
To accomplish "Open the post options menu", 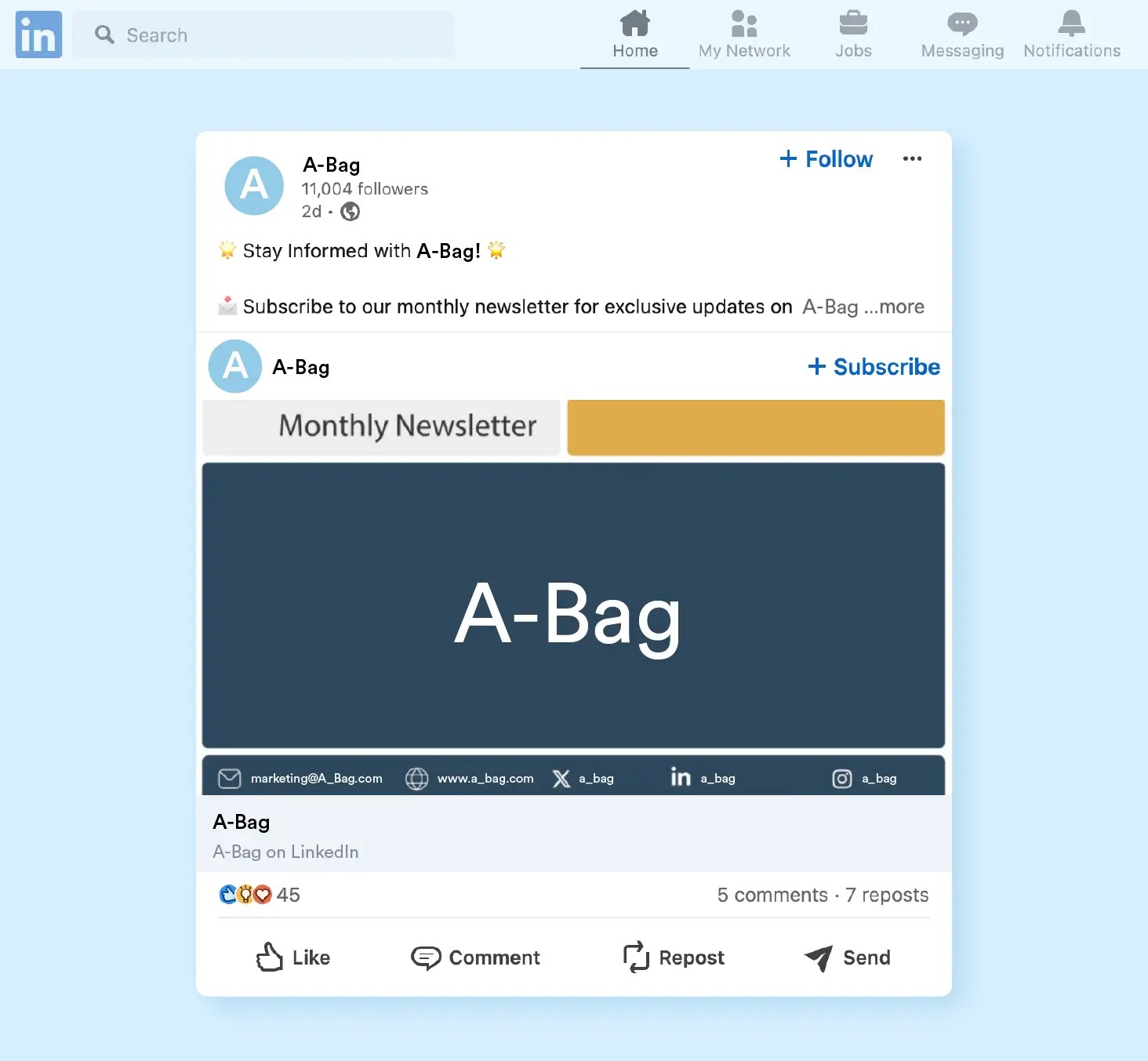I will 912,158.
